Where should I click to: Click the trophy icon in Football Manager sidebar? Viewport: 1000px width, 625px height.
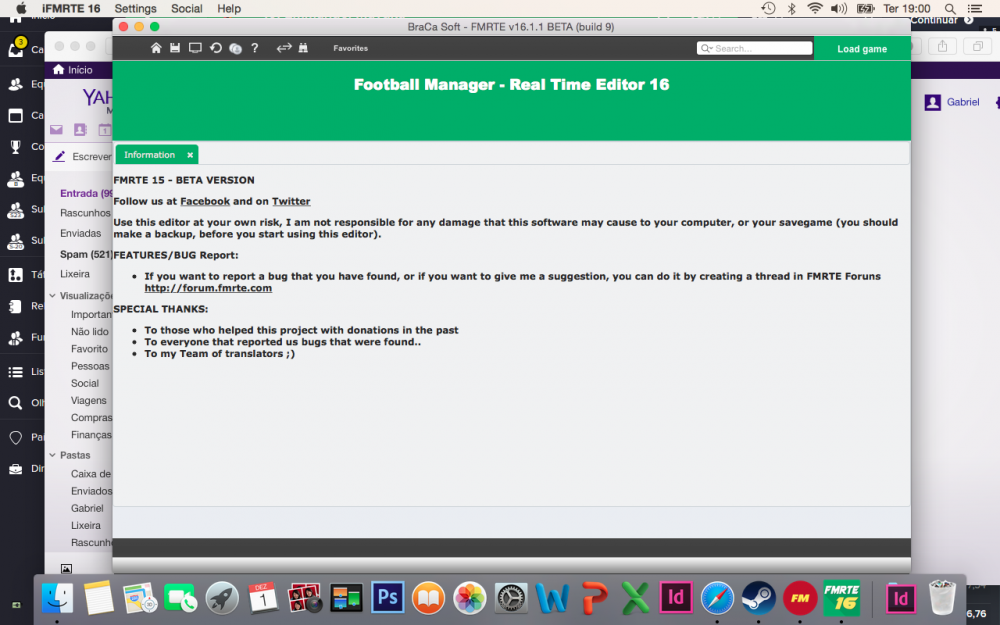tap(15, 147)
